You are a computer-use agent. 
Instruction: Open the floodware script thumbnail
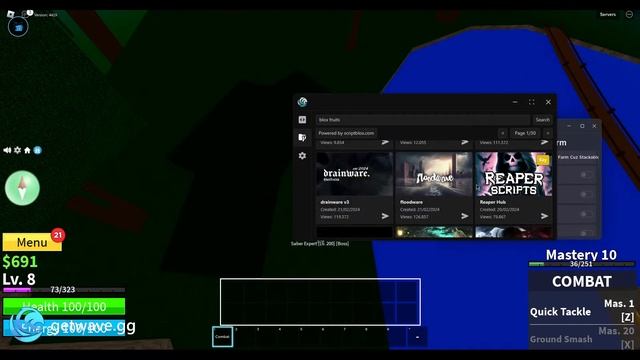point(434,174)
